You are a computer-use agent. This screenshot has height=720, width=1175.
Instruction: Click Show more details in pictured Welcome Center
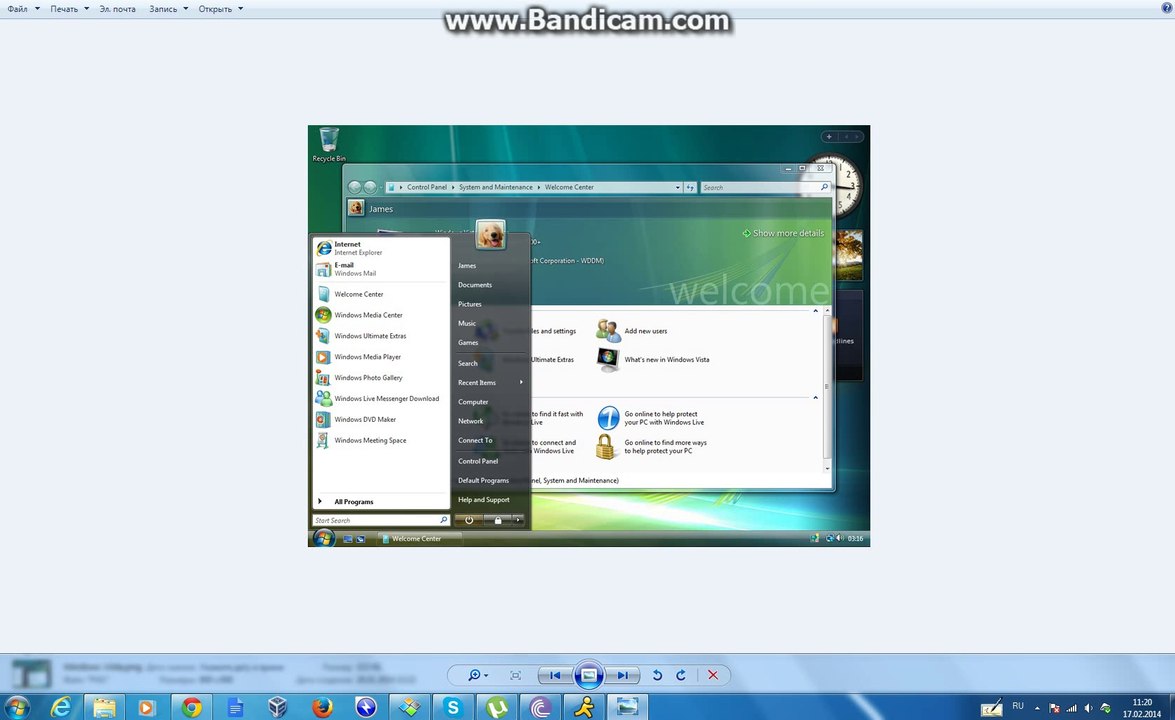click(x=784, y=233)
